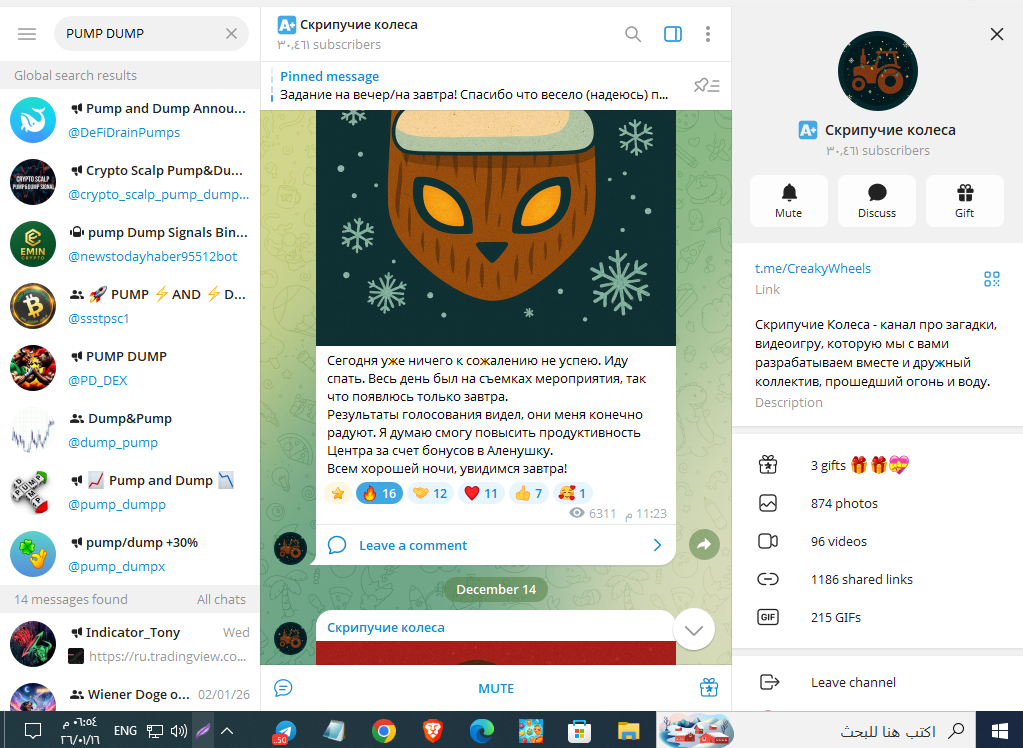Show hidden system tray icons
1023x748 pixels.
pos(226,730)
